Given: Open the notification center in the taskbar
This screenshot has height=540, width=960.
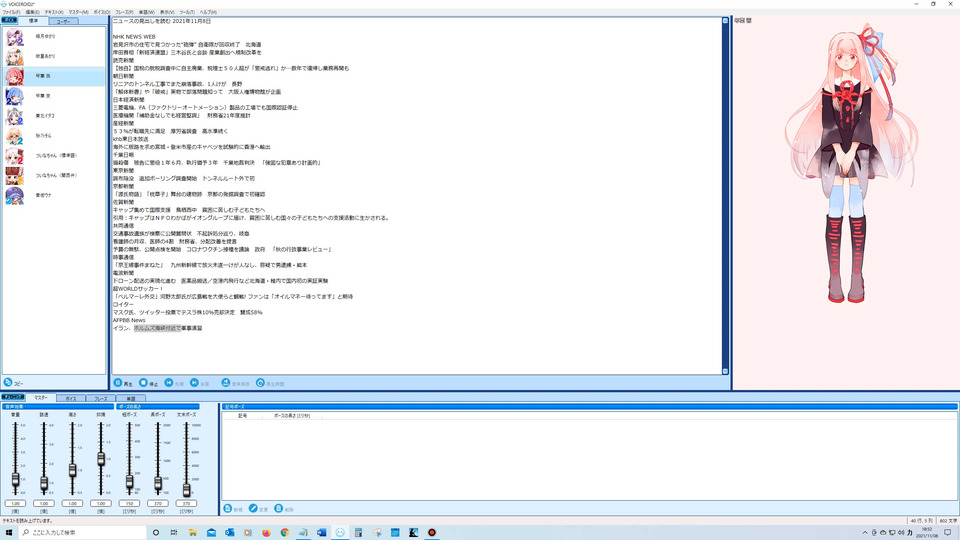Looking at the screenshot, I should coord(948,533).
